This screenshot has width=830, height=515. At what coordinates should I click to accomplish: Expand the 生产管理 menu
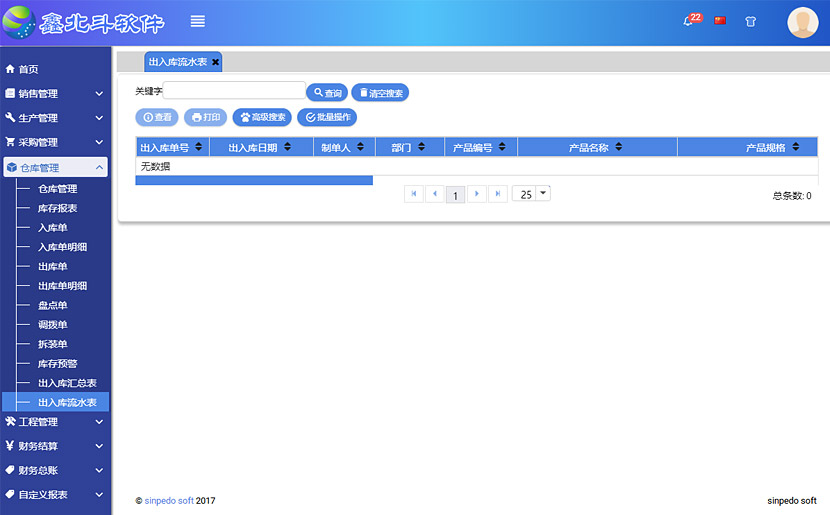tap(55, 118)
